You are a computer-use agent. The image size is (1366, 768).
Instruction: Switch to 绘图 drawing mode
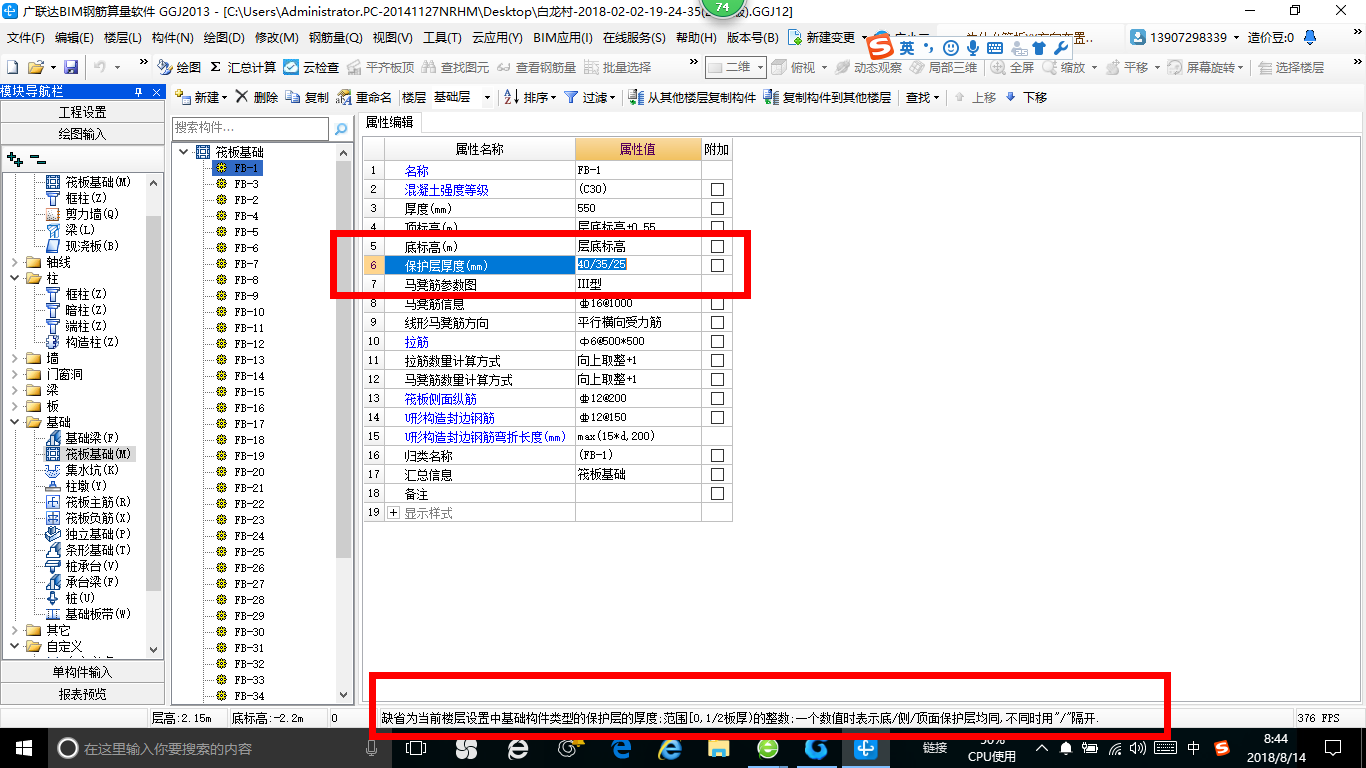point(179,67)
